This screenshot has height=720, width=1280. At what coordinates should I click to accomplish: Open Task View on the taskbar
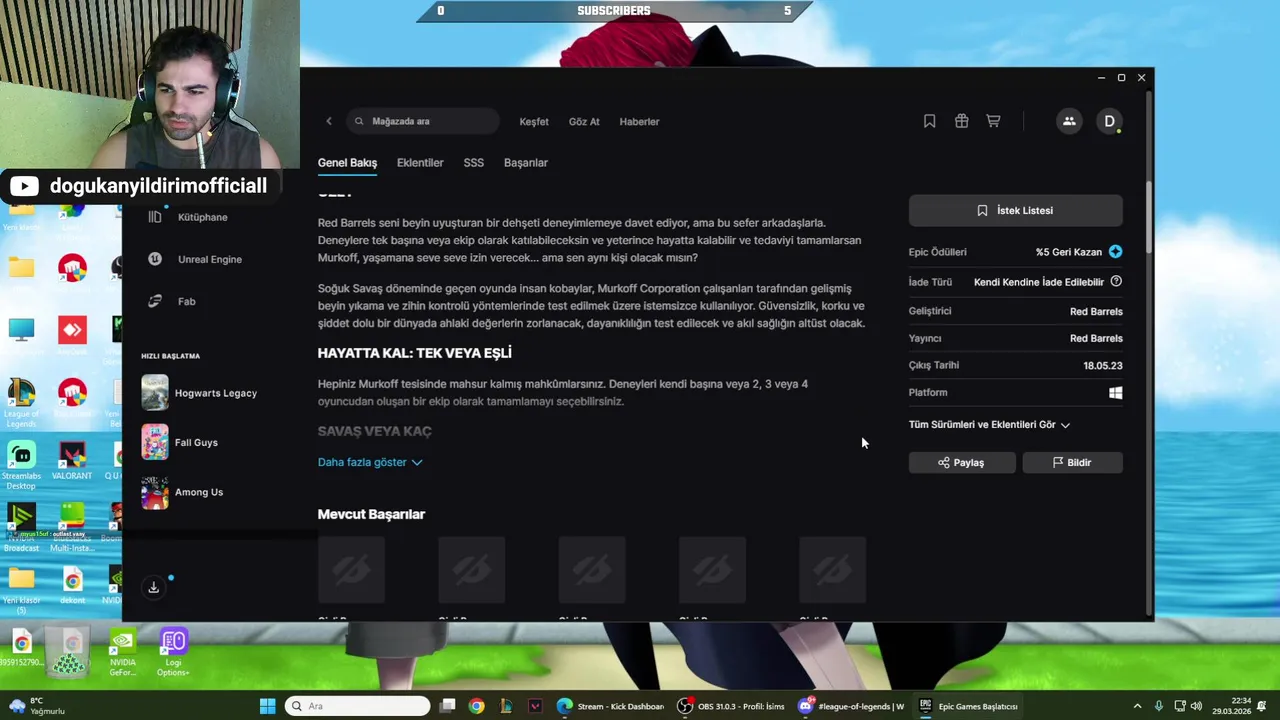pos(448,706)
